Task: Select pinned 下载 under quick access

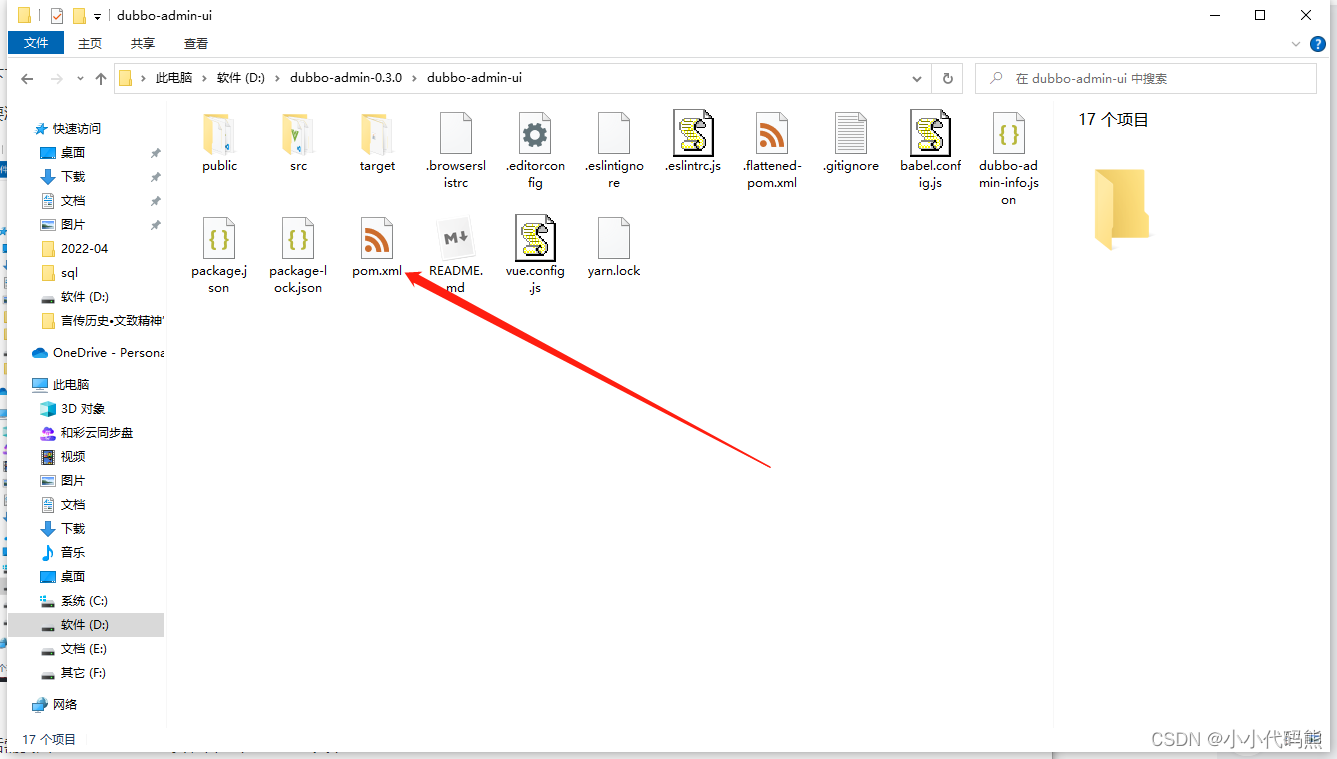Action: click(x=73, y=176)
